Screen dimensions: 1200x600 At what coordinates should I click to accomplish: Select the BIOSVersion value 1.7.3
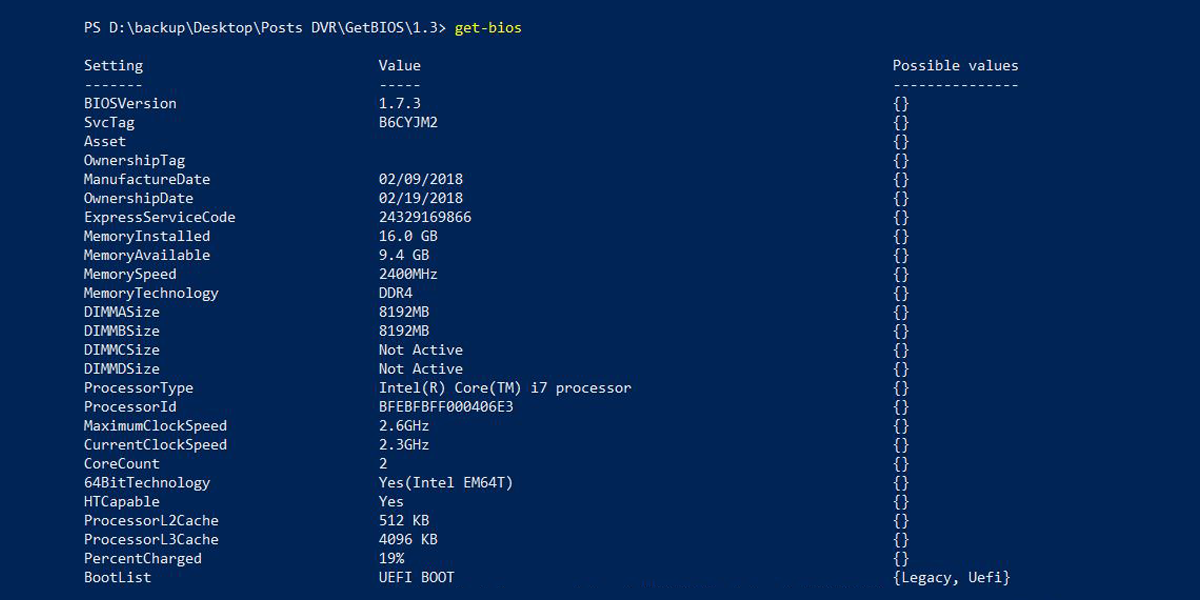pyautogui.click(x=399, y=104)
